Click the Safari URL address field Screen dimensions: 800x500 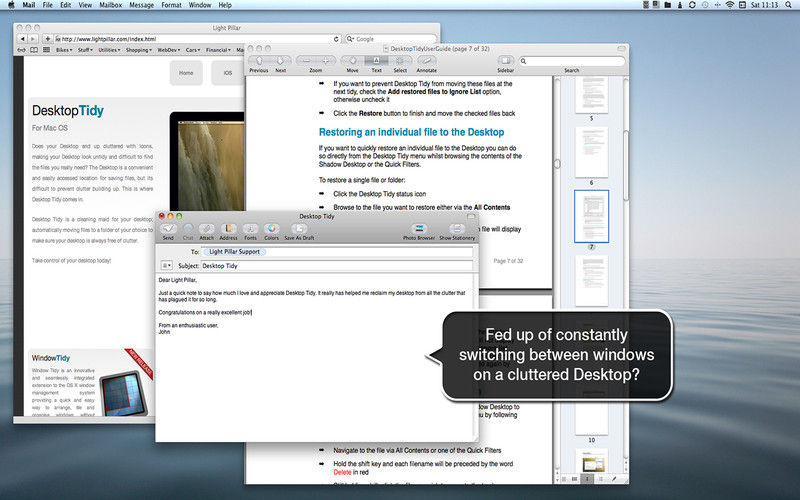196,39
